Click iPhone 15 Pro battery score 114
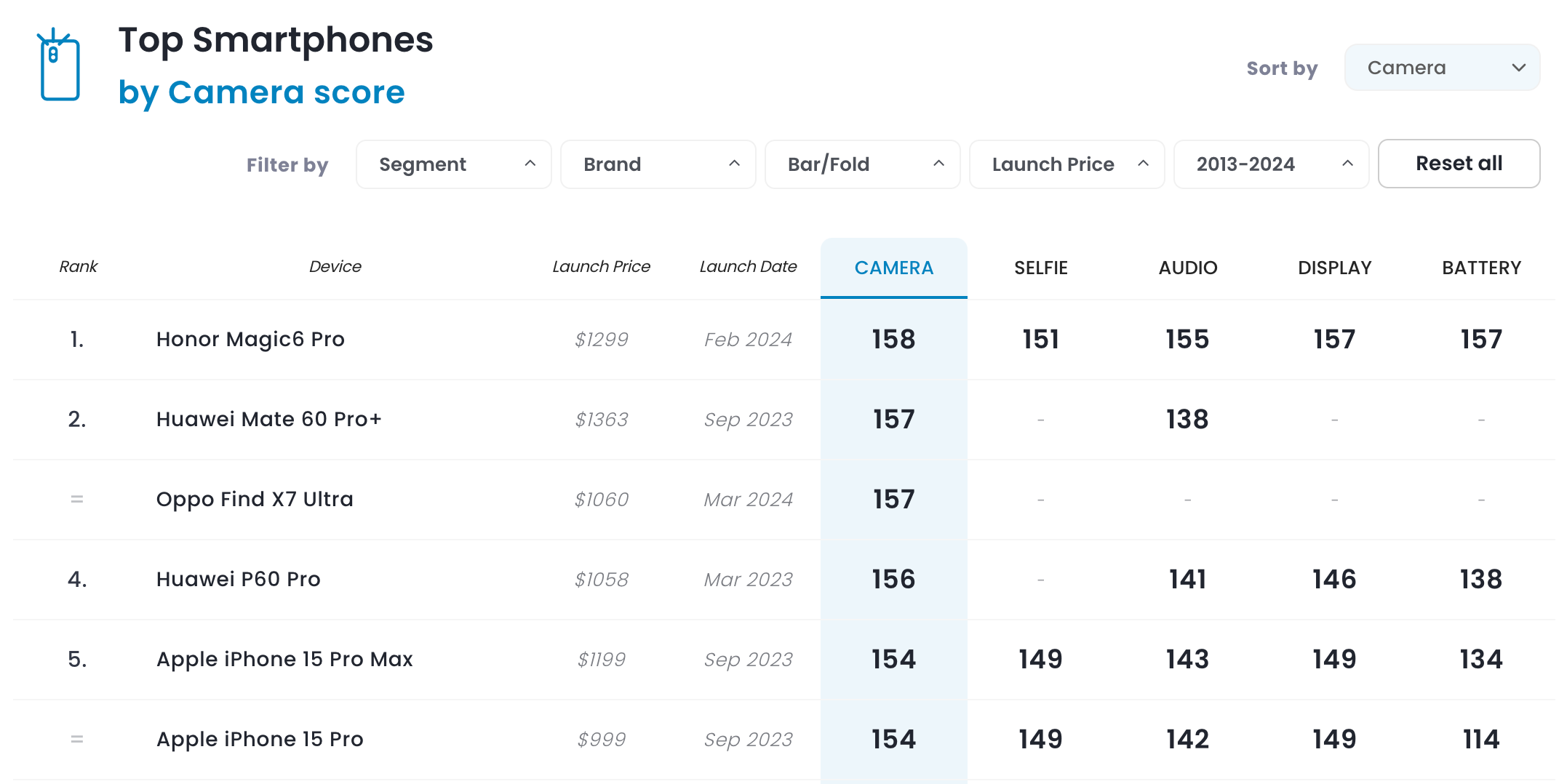The height and width of the screenshot is (784, 1567). click(x=1482, y=740)
